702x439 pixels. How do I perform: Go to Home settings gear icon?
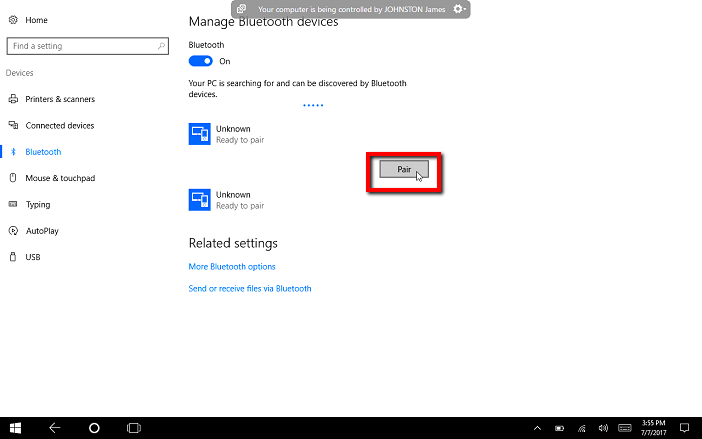coord(13,20)
